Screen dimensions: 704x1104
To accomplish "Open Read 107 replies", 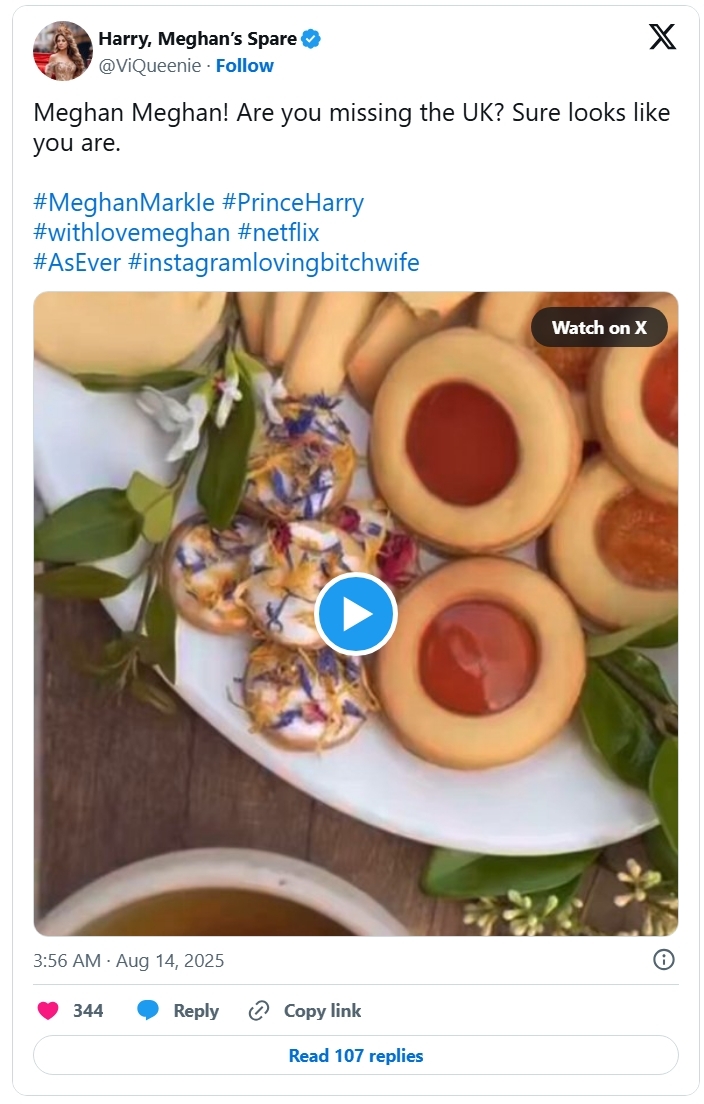I will point(355,1056).
